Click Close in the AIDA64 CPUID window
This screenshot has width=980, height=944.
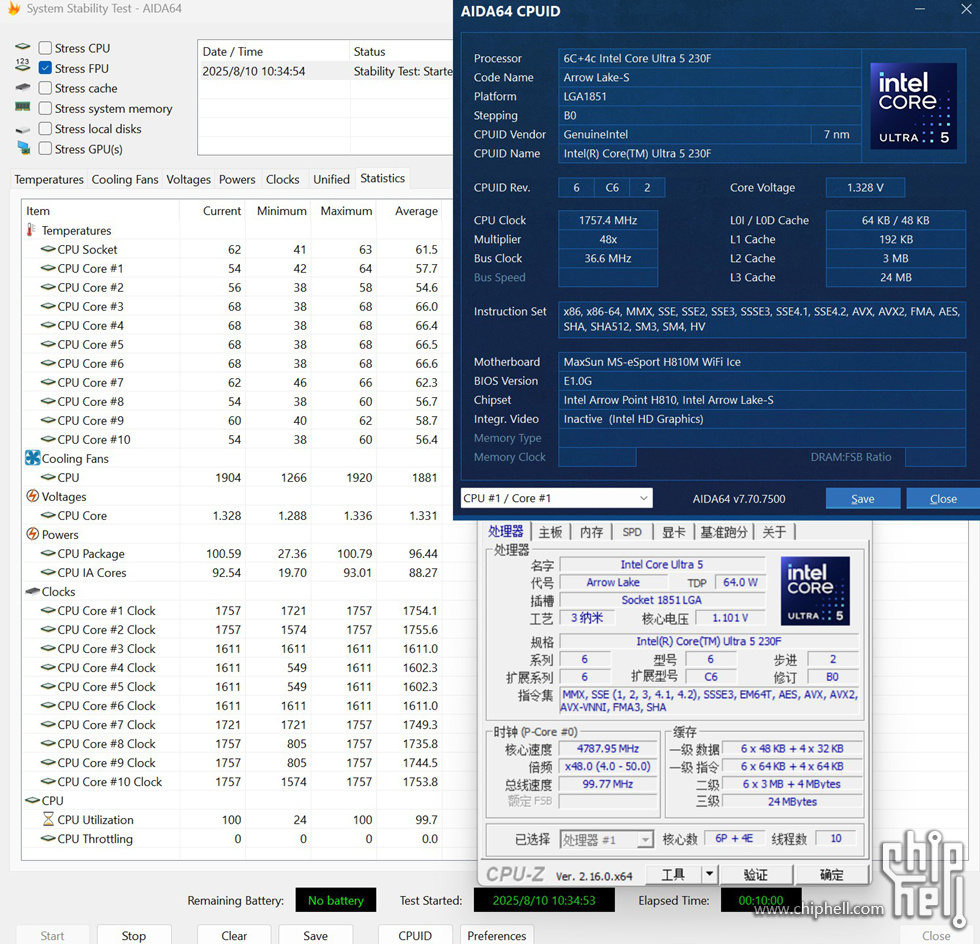click(943, 498)
